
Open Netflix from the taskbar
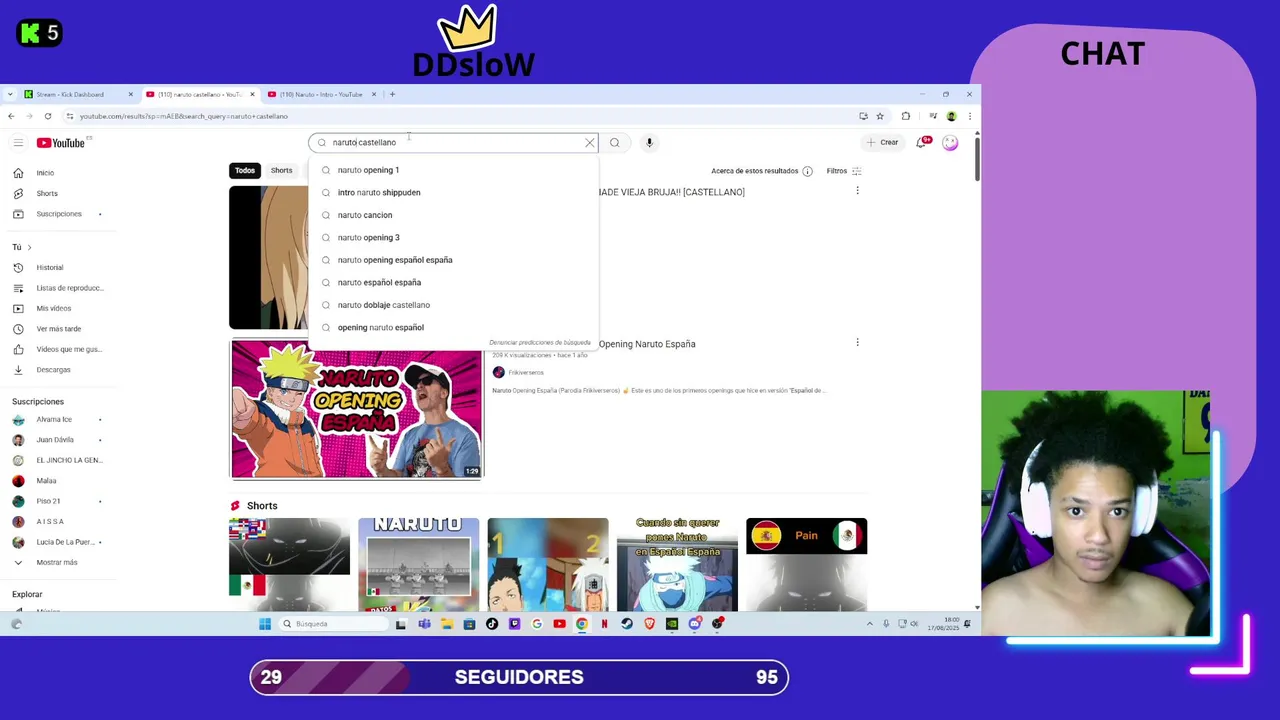coord(604,624)
